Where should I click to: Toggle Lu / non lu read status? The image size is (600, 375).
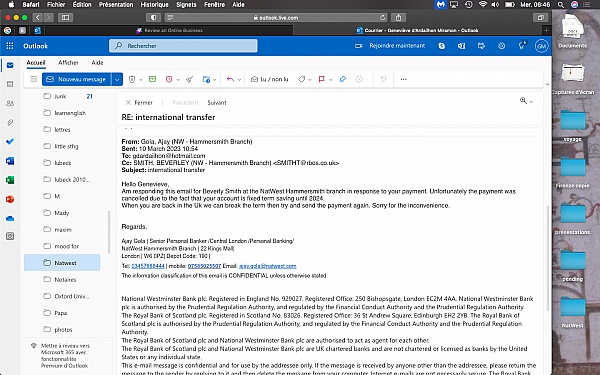(x=269, y=79)
